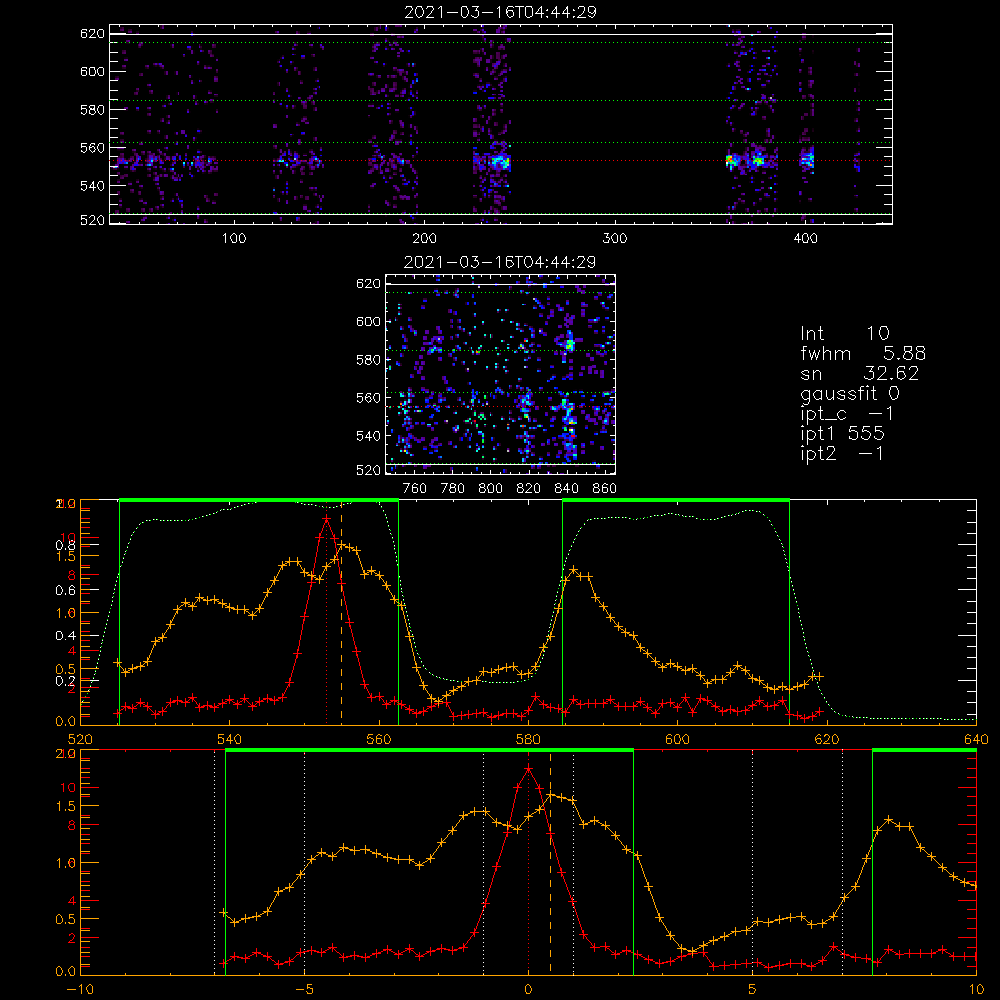Select the 'ipt2 -1' readout line
The image size is (1000, 1000).
(x=842, y=453)
